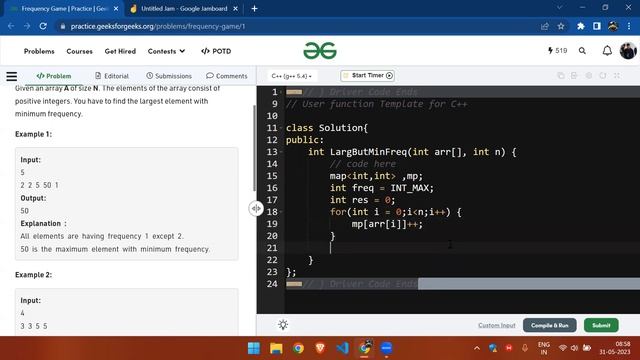Open the hamburger sidebar menu
640x360 pixels.
[x=12, y=76]
